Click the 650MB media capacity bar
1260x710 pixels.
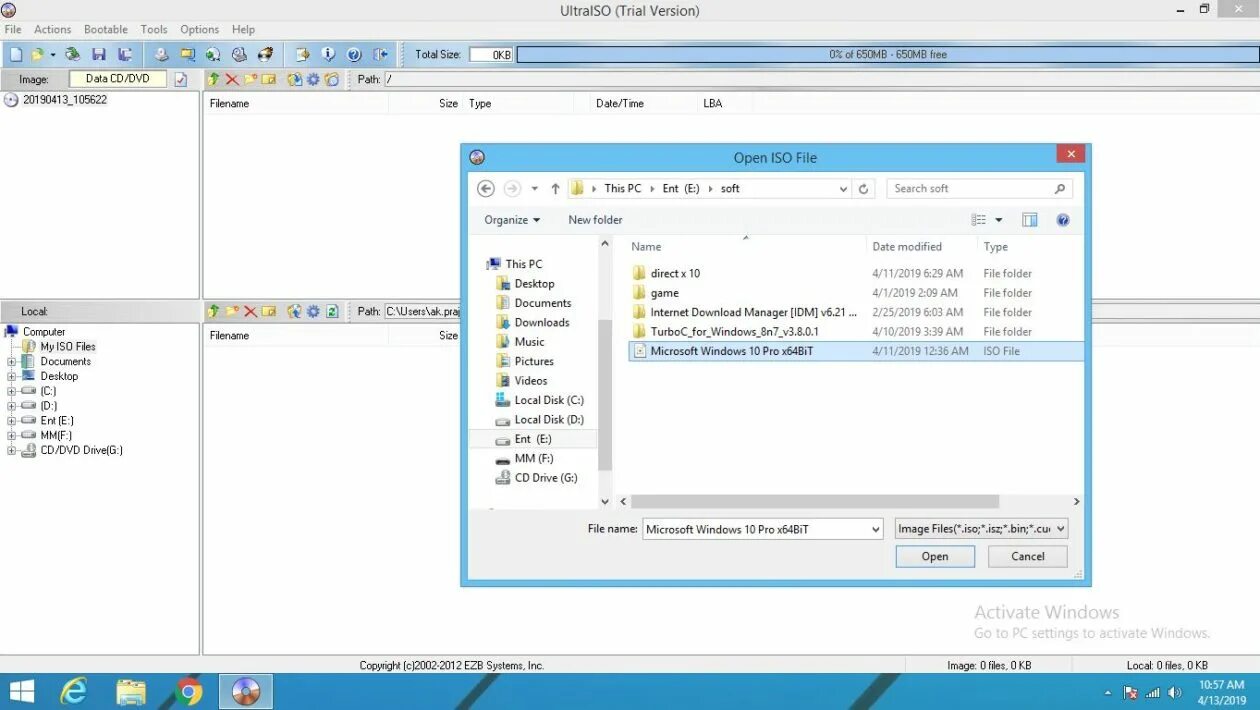pos(888,55)
